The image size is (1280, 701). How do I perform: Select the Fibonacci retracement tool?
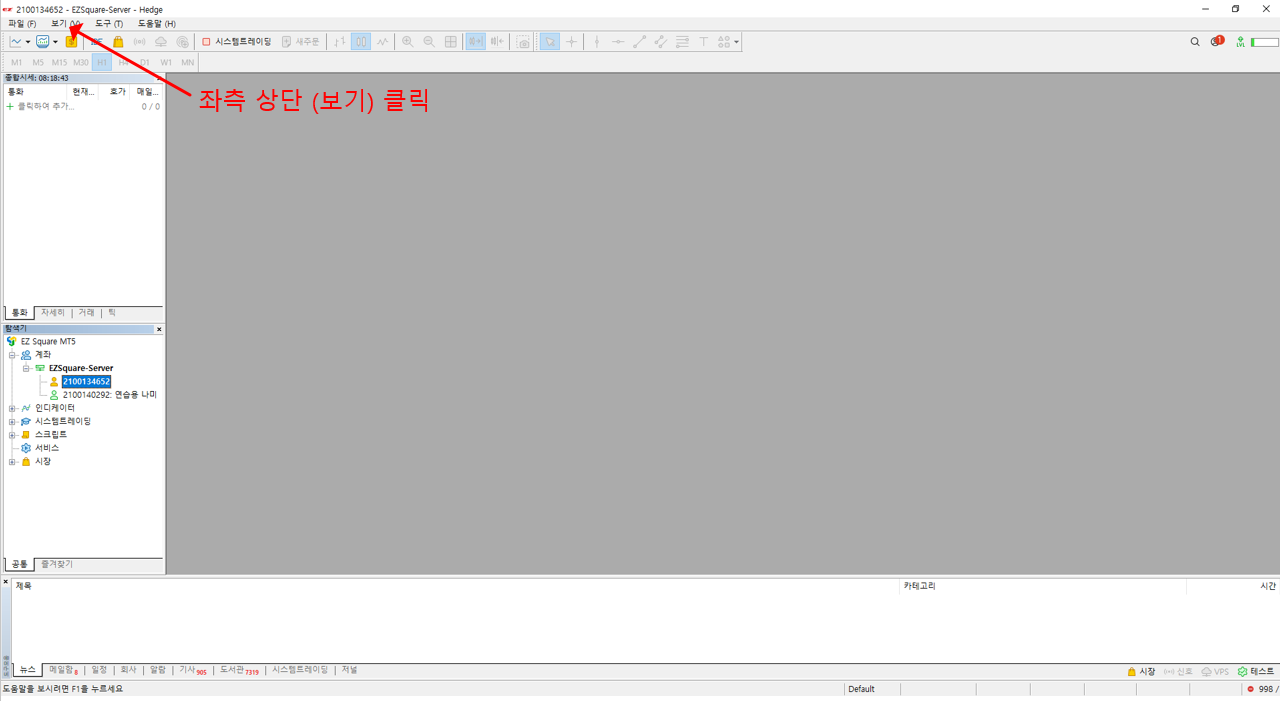pos(682,42)
